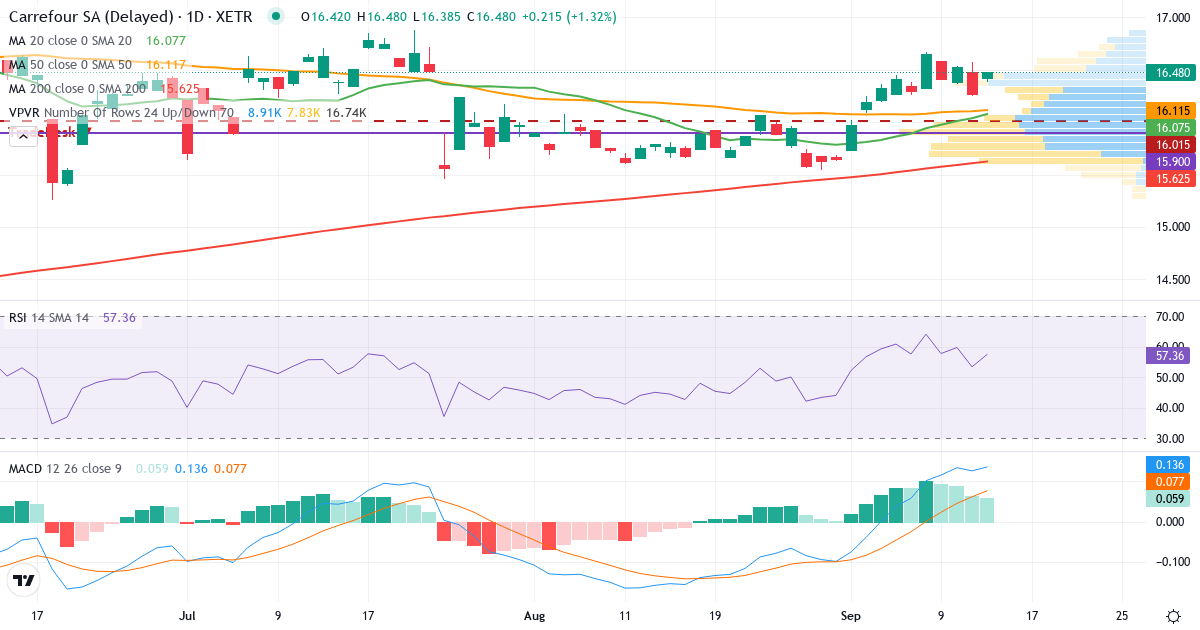Click the green market status dot
Image resolution: width=1200 pixels, height=630 pixels.
277,17
